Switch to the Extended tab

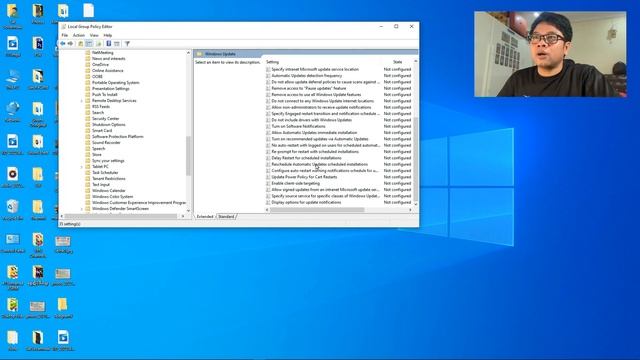(x=205, y=216)
